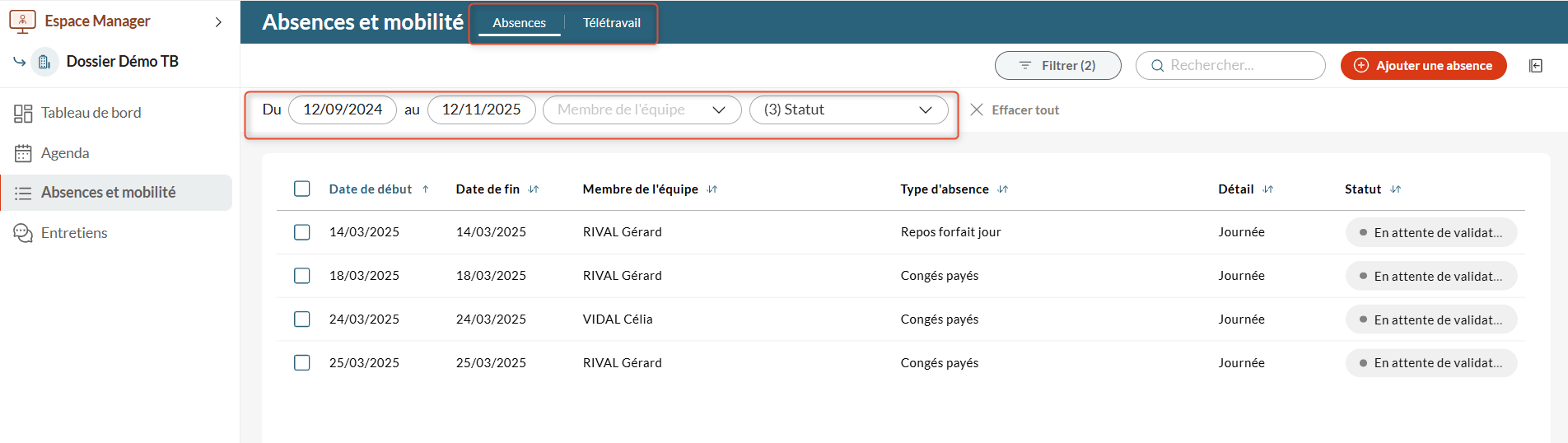The height and width of the screenshot is (443, 1568).
Task: Click the Entretiens chat bubbles icon
Action: click(23, 233)
